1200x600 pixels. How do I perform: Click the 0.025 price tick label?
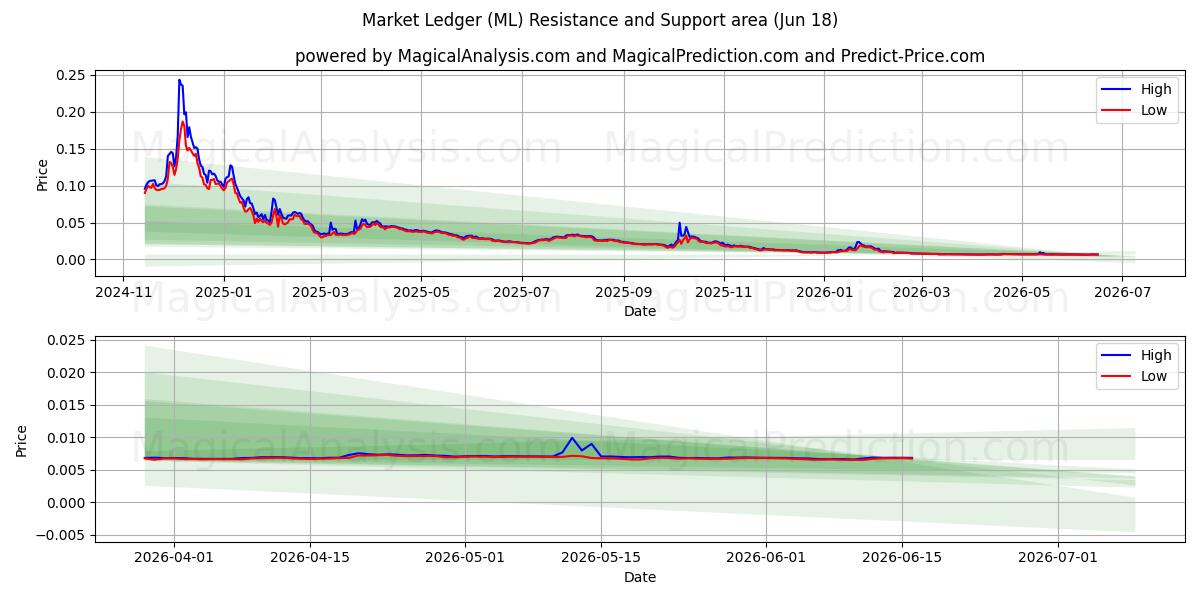(66, 341)
